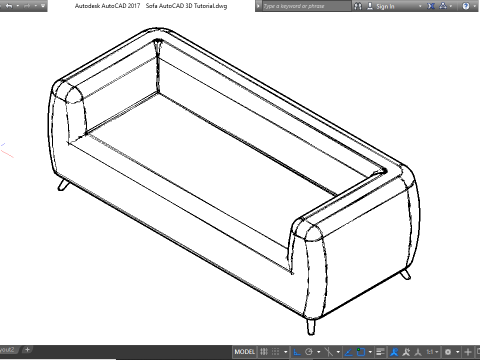This screenshot has width=480, height=360.
Task: Toggle Polar tracking icon
Action: pos(309,352)
